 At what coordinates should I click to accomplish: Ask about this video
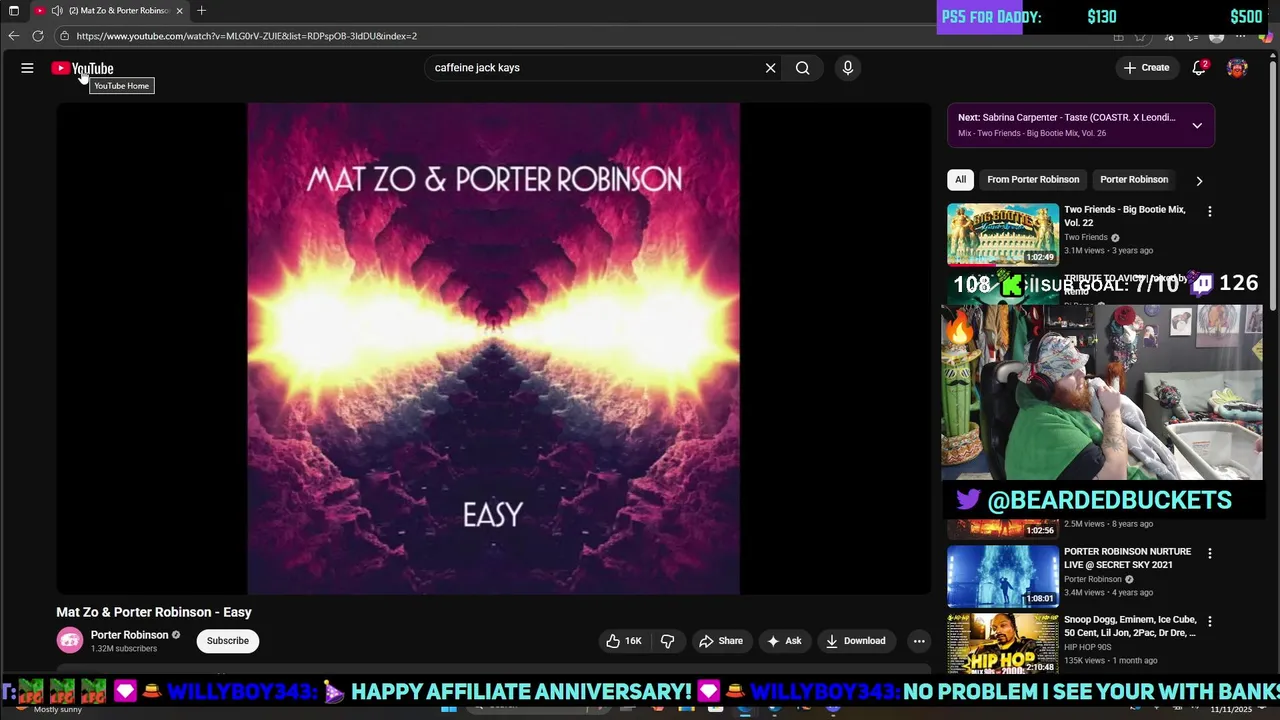click(784, 641)
